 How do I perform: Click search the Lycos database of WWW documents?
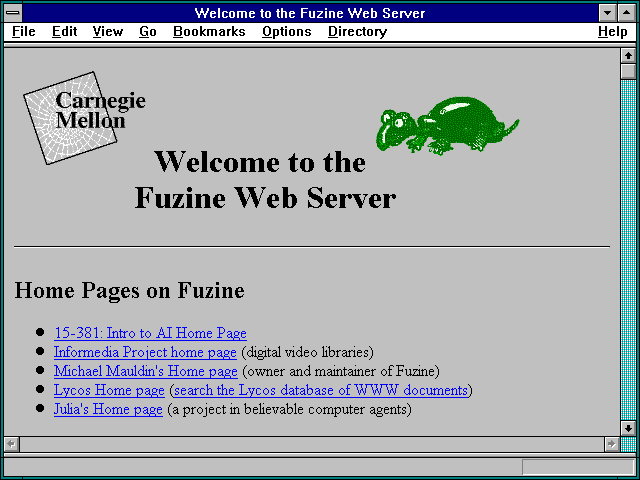(x=321, y=390)
